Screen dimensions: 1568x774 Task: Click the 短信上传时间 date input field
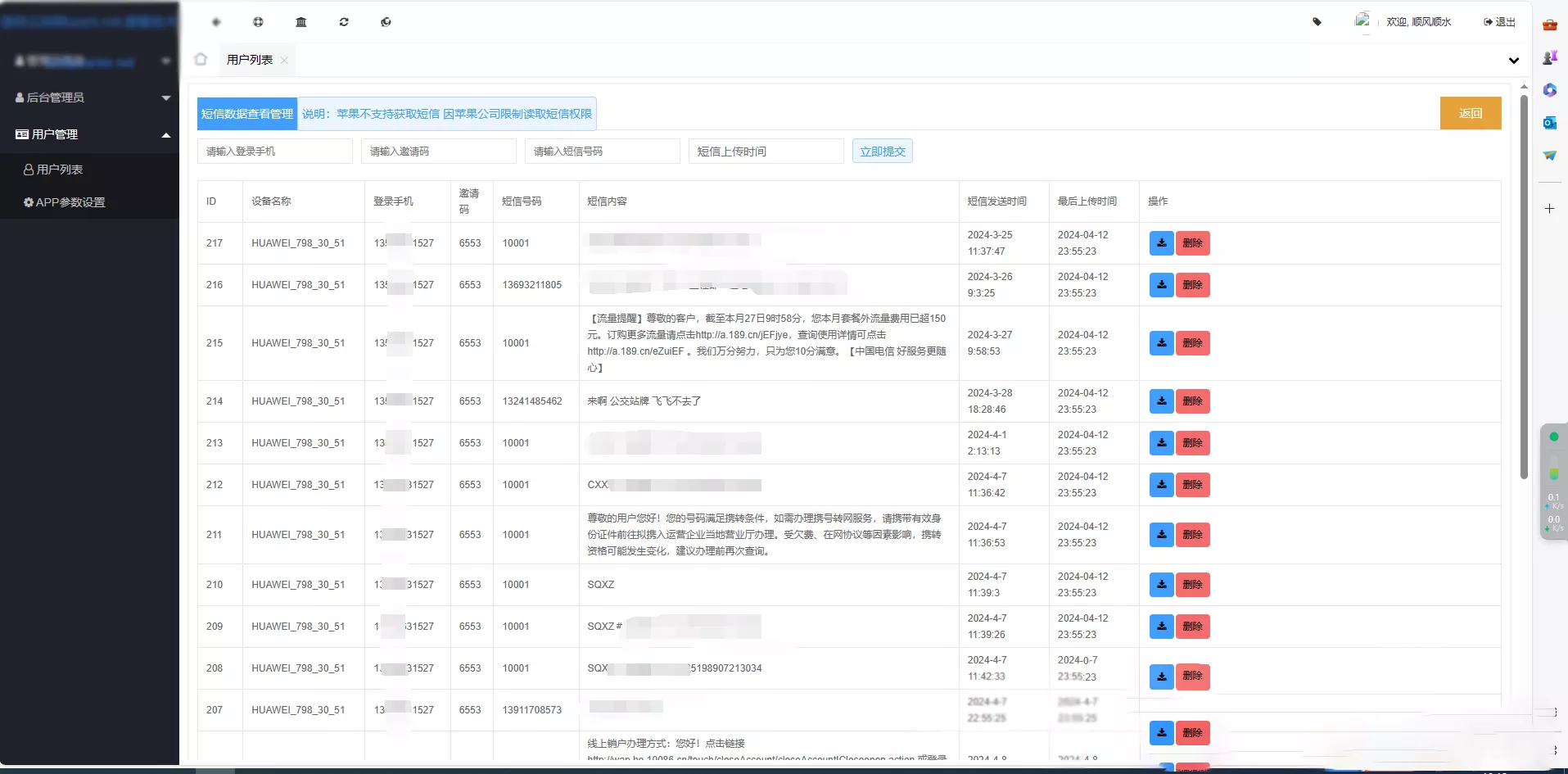[766, 151]
